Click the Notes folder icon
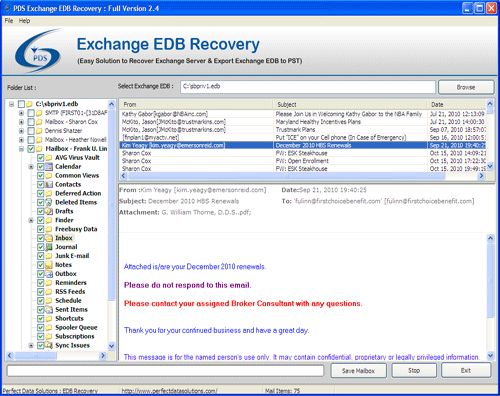Viewport: 500px width, 396px height. [49, 265]
